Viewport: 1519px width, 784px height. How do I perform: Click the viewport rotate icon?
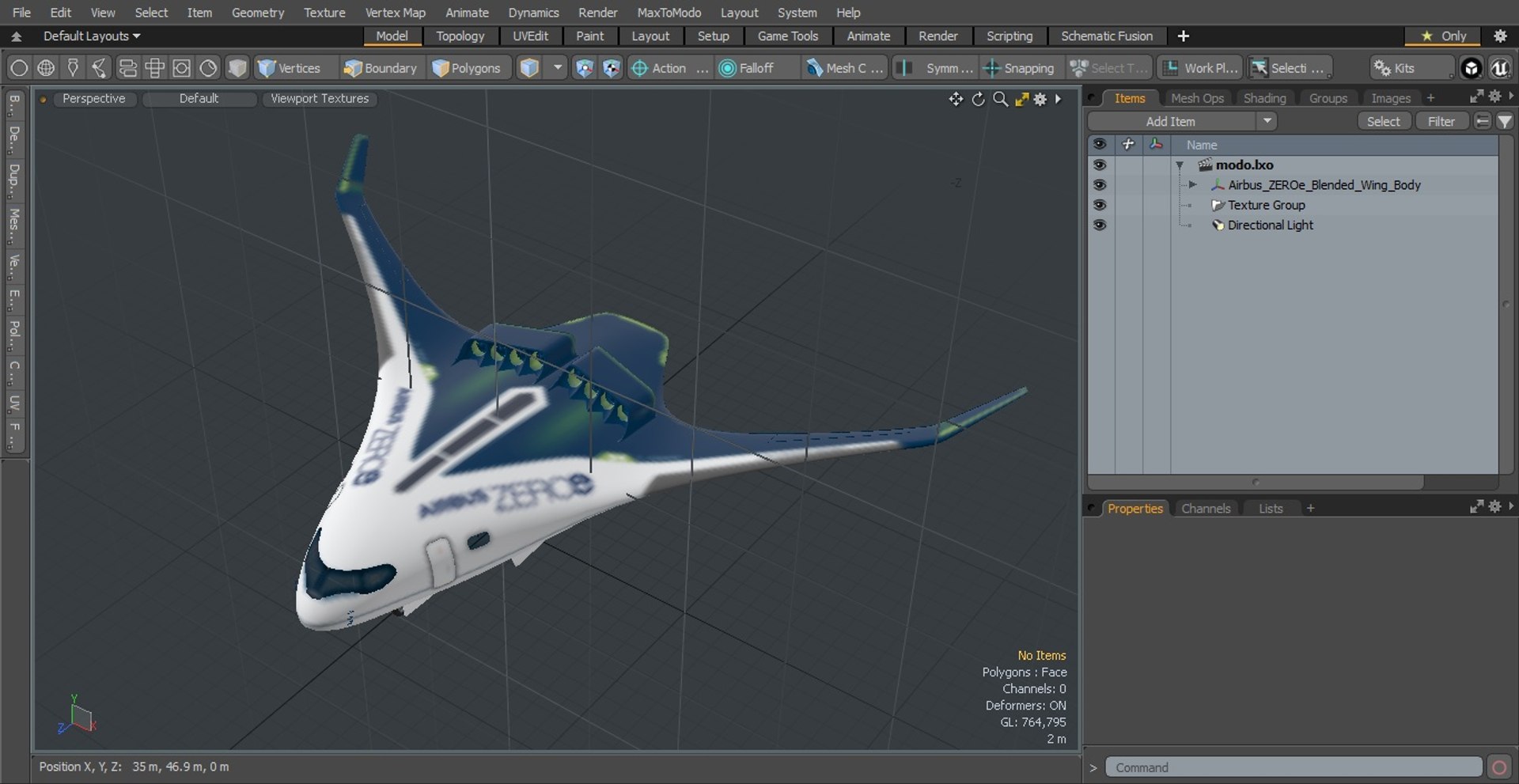click(979, 99)
